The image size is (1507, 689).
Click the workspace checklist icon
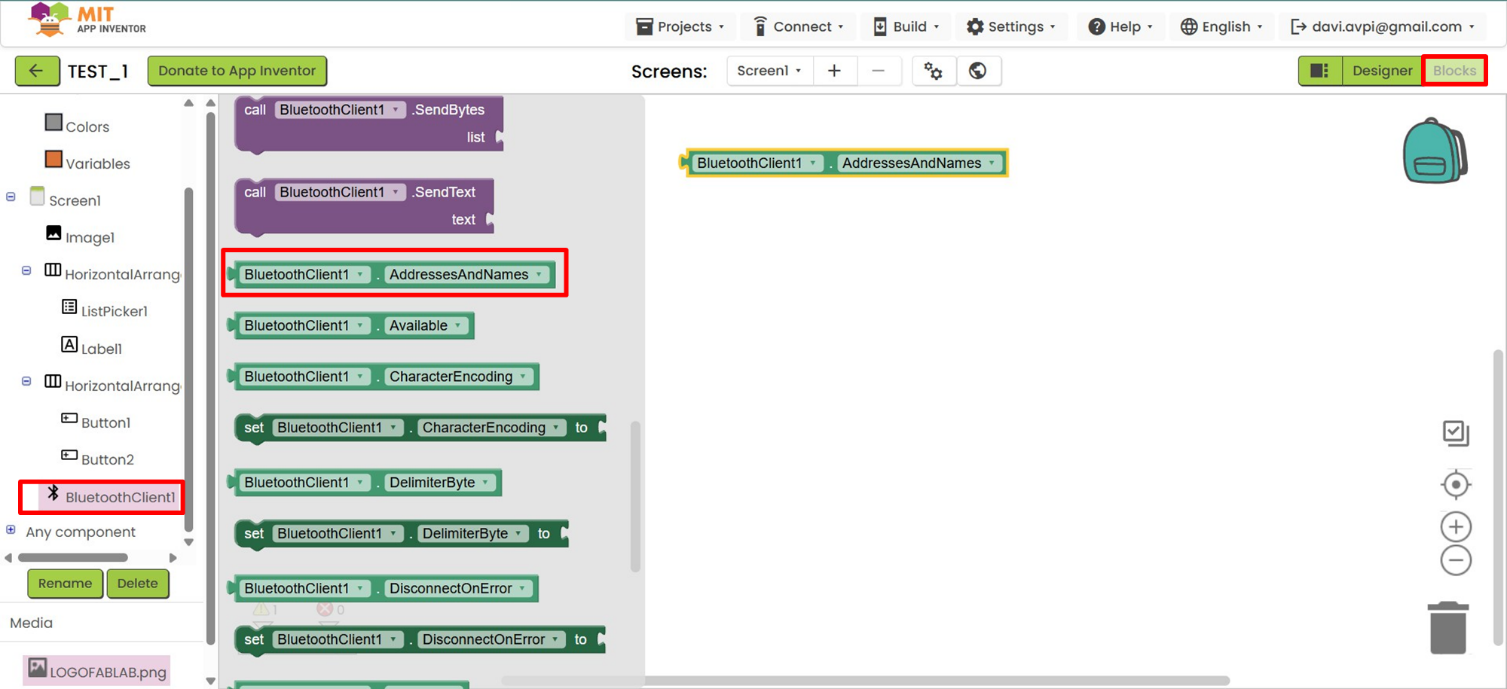point(1456,433)
